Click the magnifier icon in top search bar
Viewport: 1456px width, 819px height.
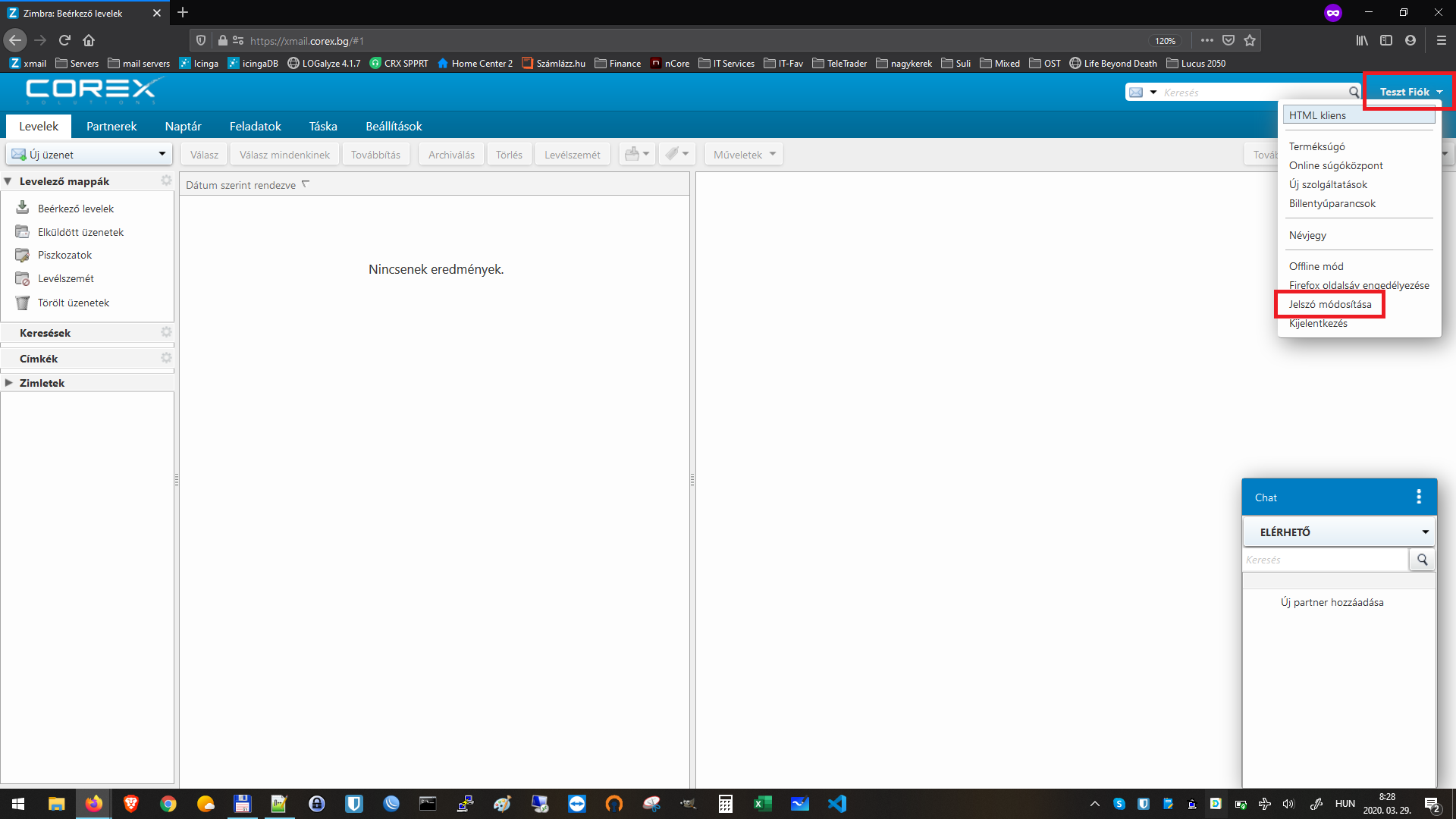tap(1354, 93)
